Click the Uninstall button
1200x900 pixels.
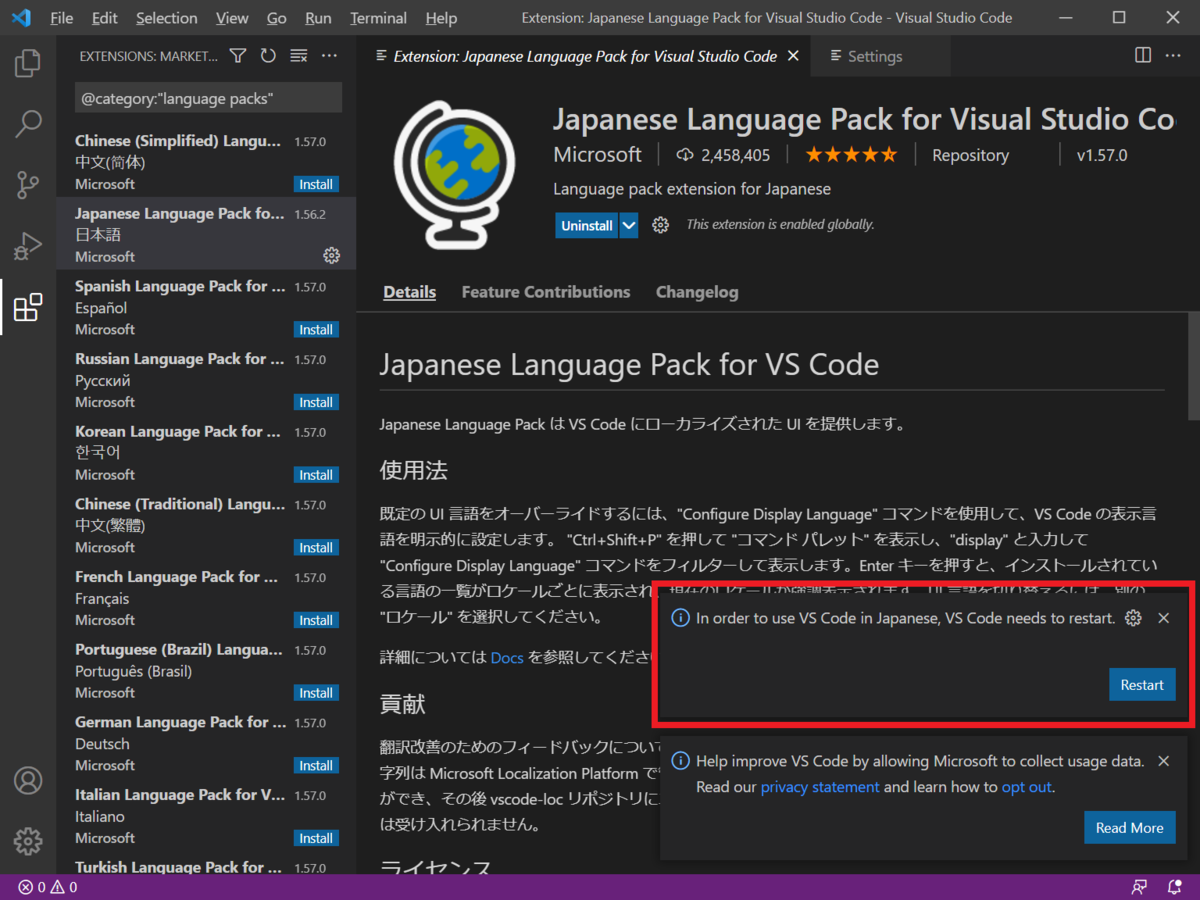point(587,226)
